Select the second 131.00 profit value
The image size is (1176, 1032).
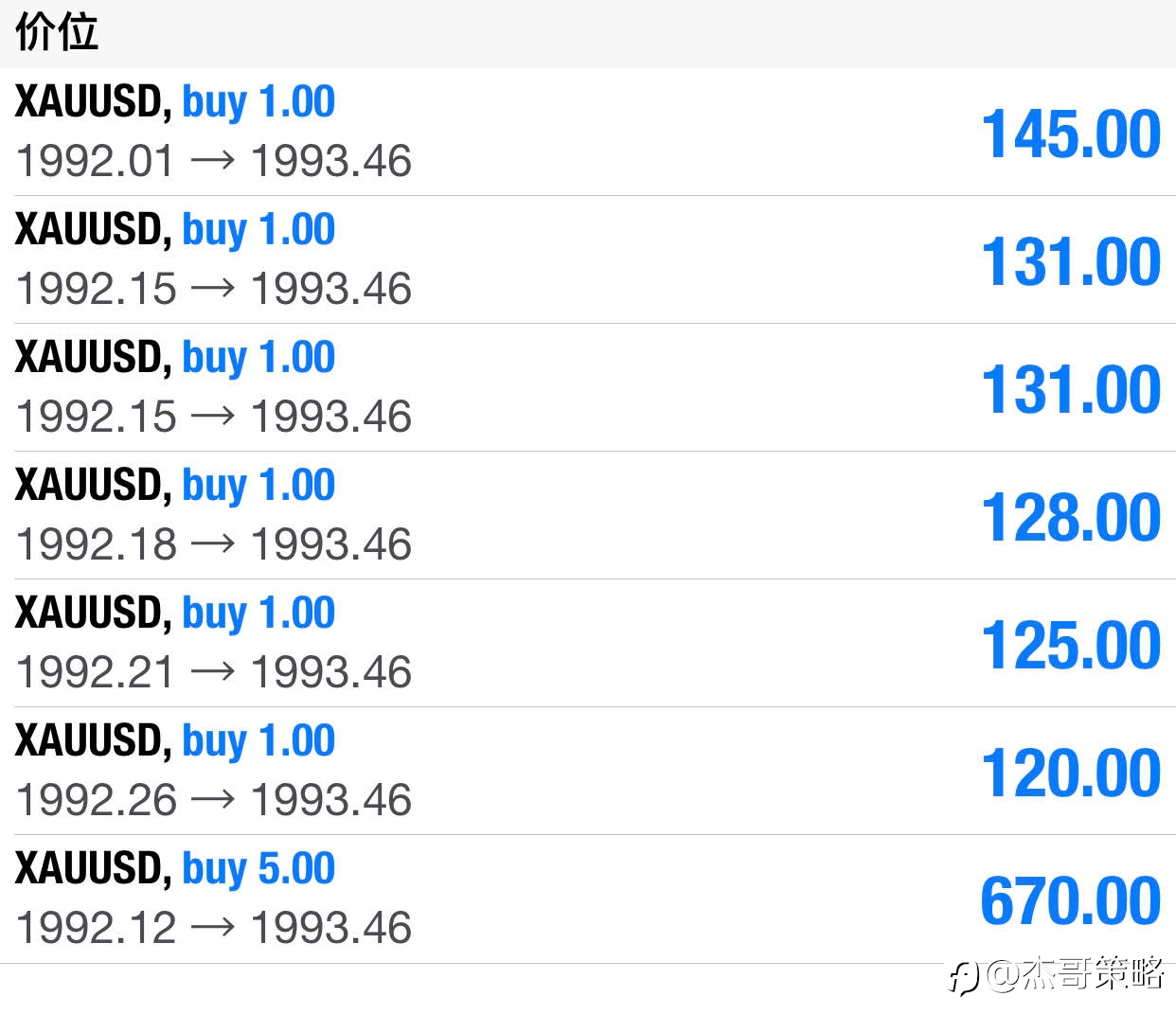click(x=1071, y=389)
